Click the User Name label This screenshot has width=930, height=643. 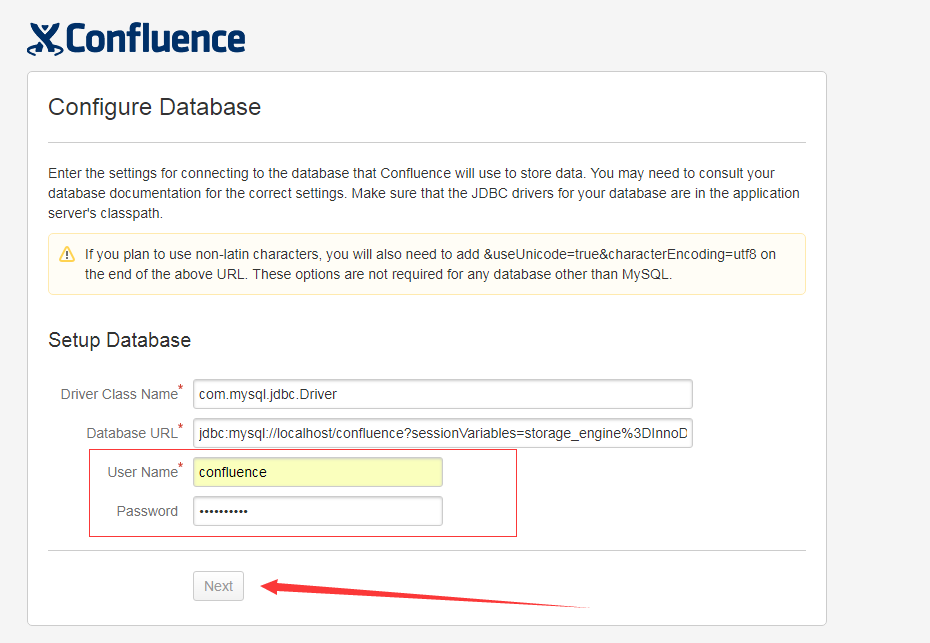tap(142, 472)
